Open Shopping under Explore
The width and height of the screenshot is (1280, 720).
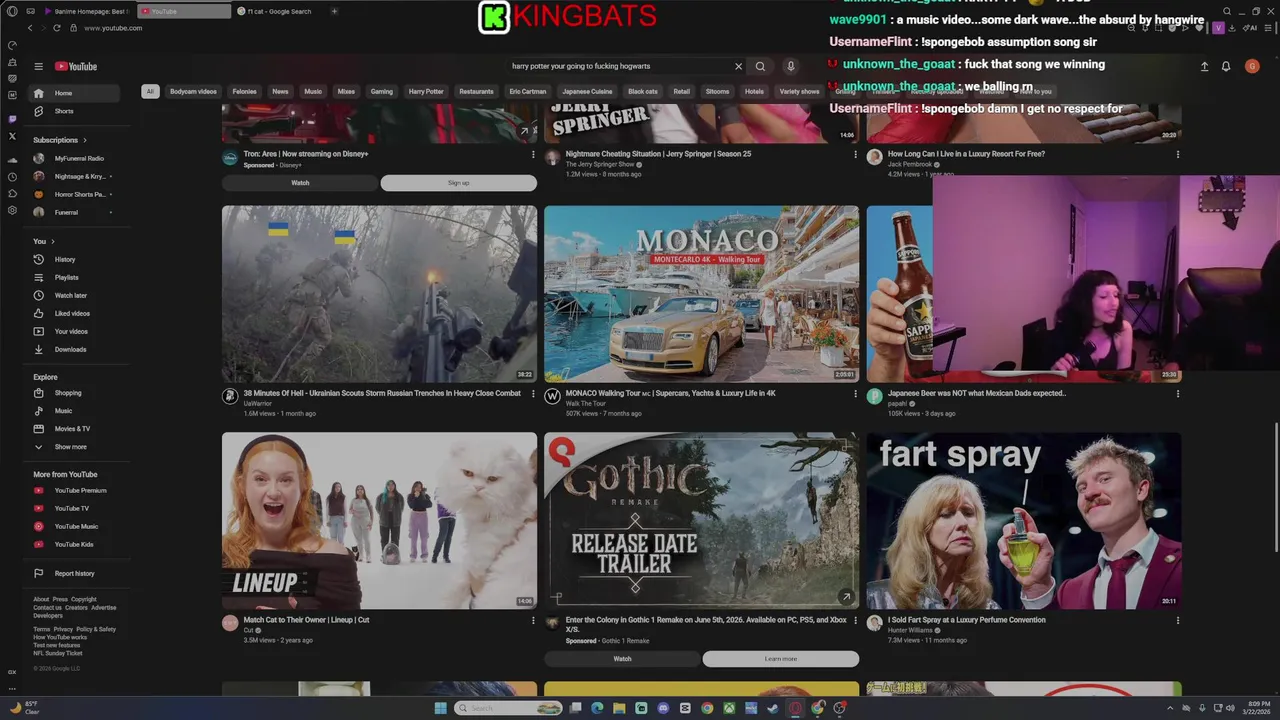tap(75, 393)
